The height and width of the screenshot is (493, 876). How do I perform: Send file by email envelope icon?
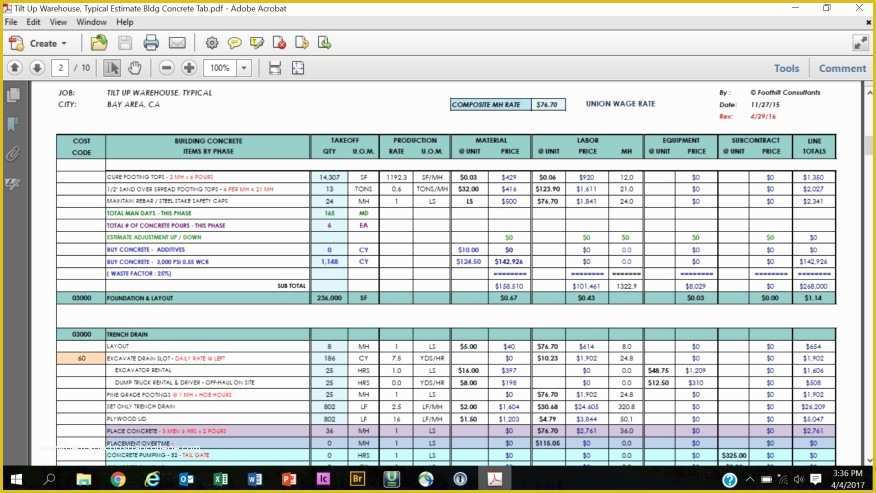point(177,43)
